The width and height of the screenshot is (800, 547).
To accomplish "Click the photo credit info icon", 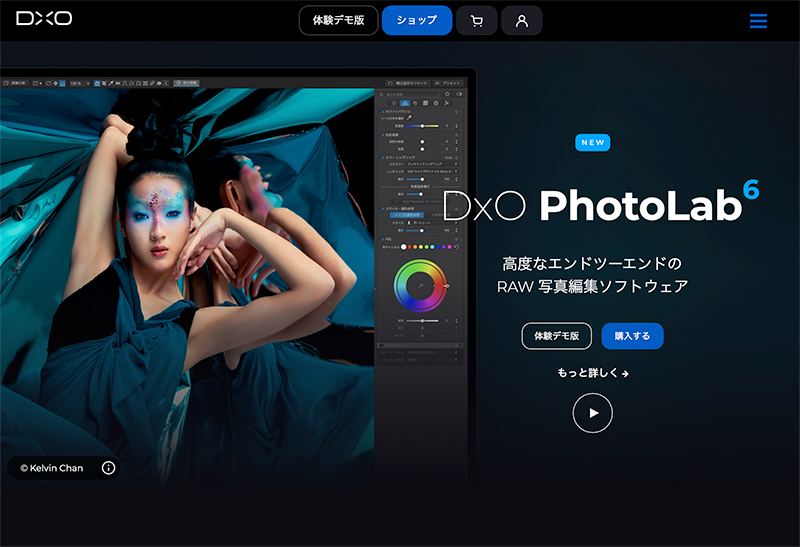I will point(108,468).
